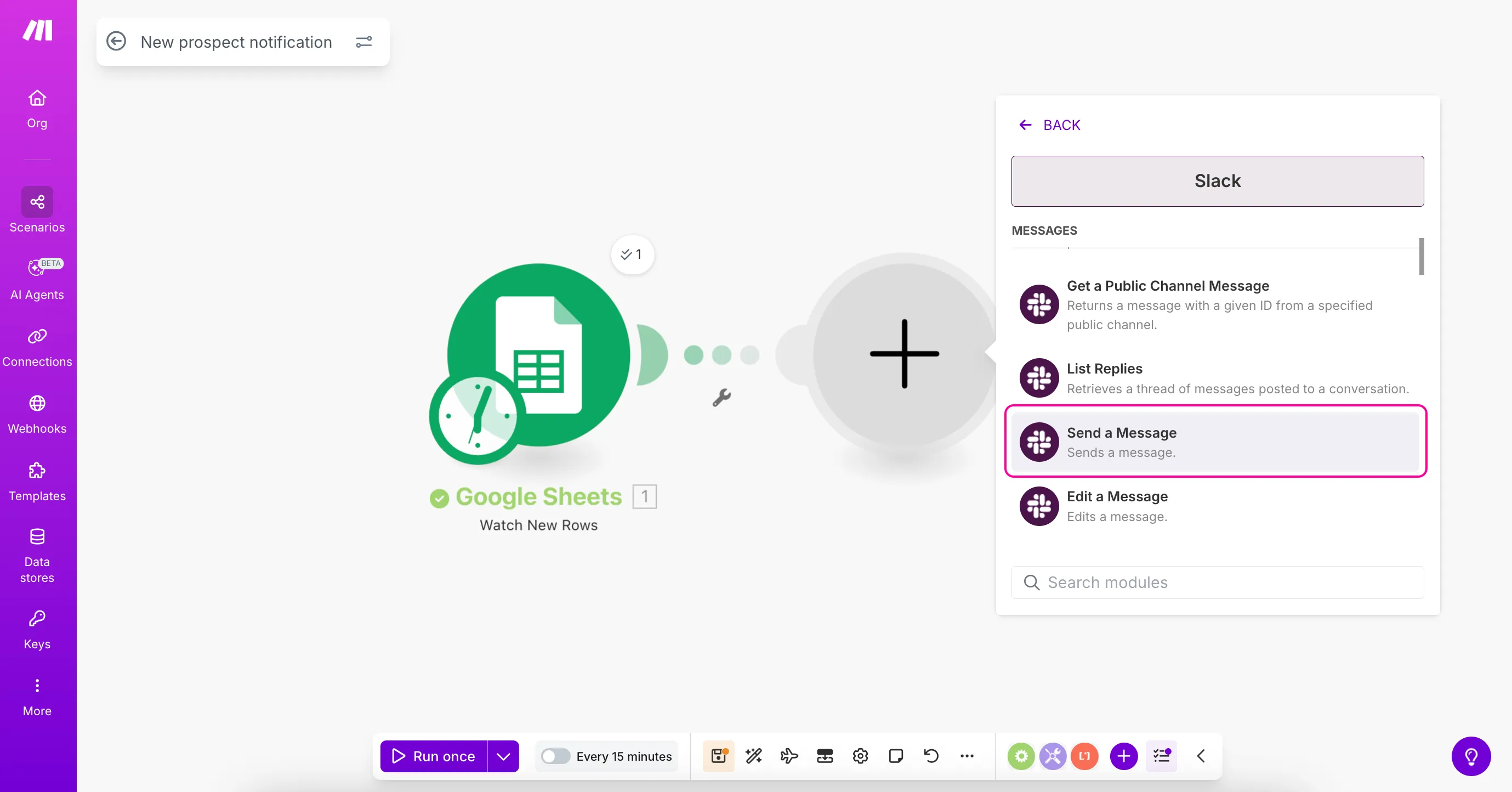The width and height of the screenshot is (1512, 792).
Task: Click the wrench icon on the connector
Action: pyautogui.click(x=721, y=398)
